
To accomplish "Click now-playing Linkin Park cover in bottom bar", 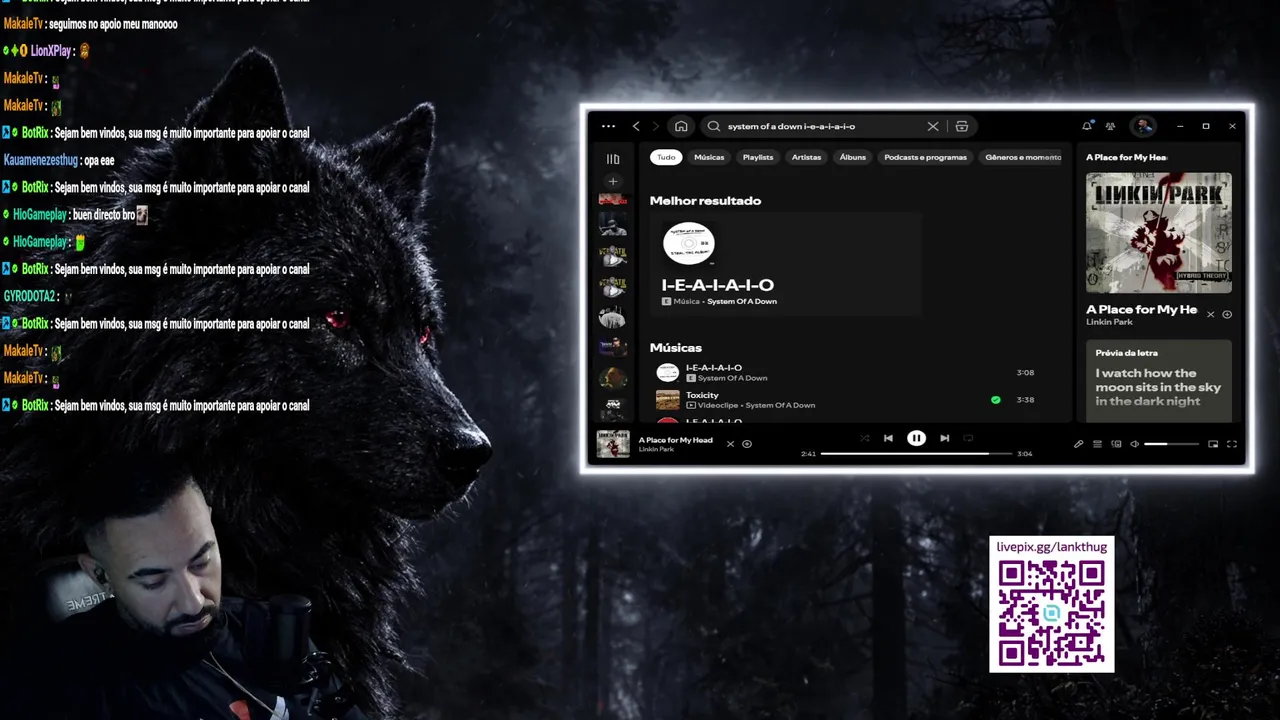I will point(613,444).
